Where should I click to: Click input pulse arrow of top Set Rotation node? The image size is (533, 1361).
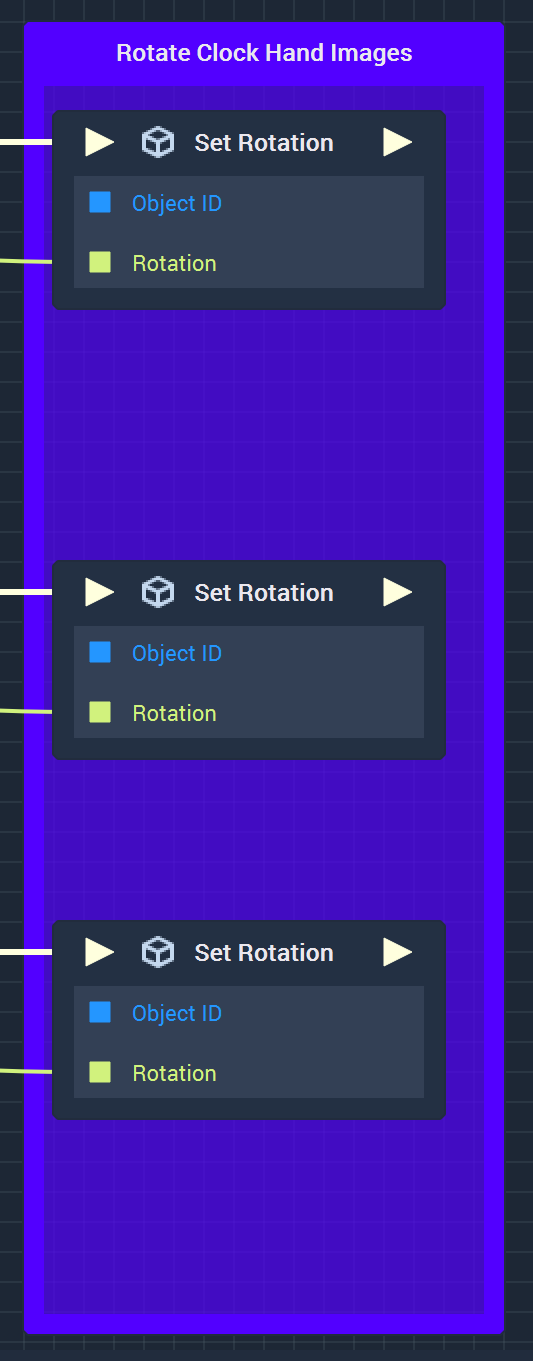click(99, 143)
